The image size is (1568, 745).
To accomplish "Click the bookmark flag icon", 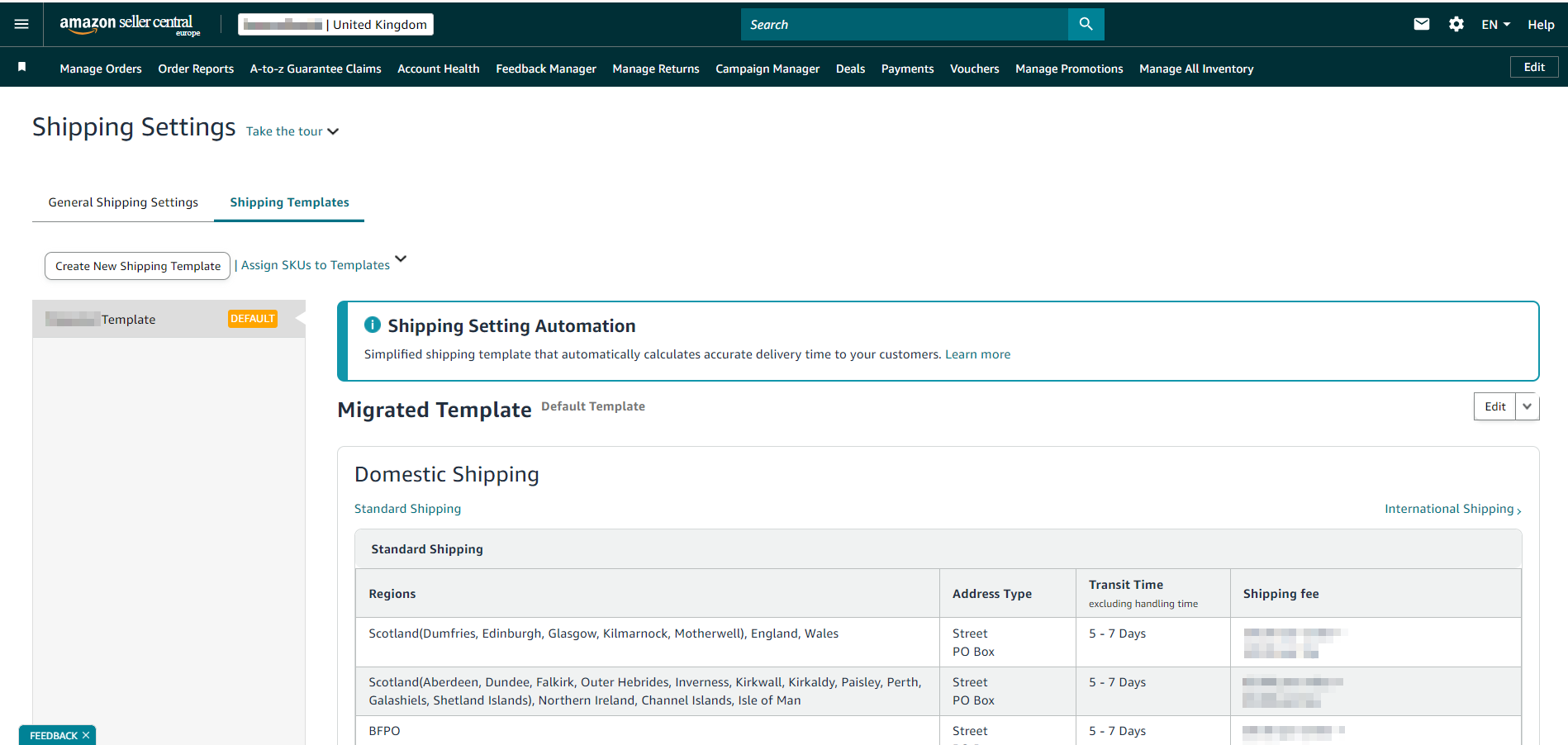I will 22,67.
